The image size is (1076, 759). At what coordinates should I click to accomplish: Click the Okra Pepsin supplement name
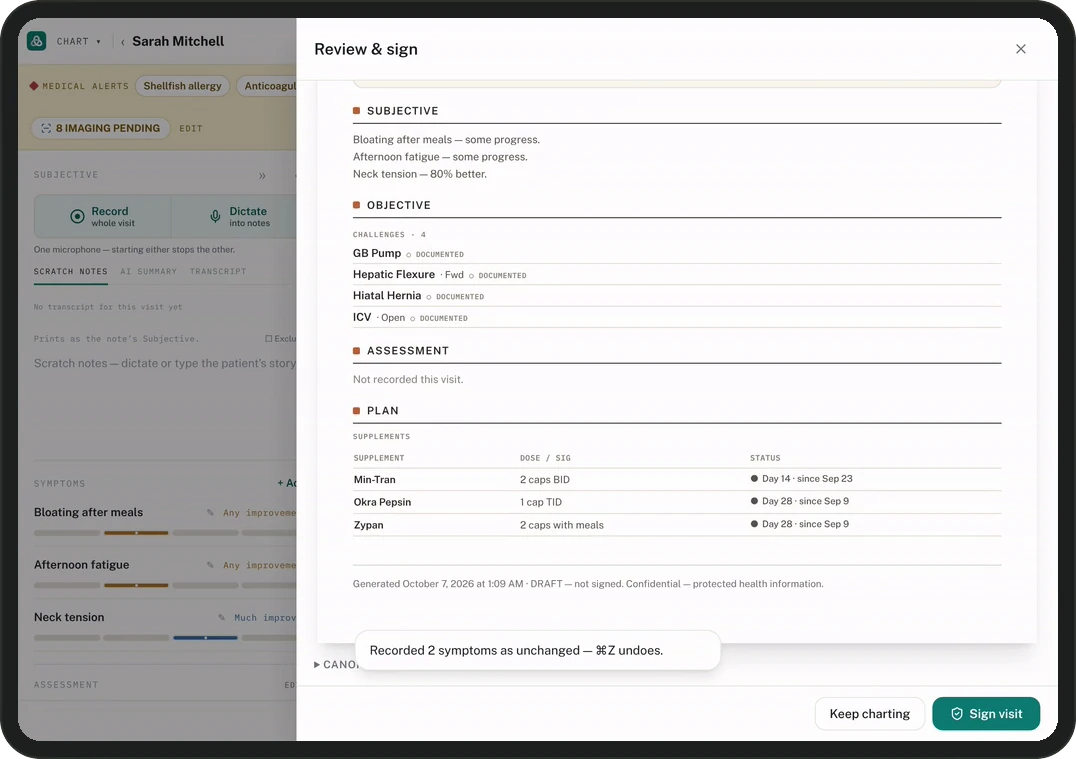382,502
